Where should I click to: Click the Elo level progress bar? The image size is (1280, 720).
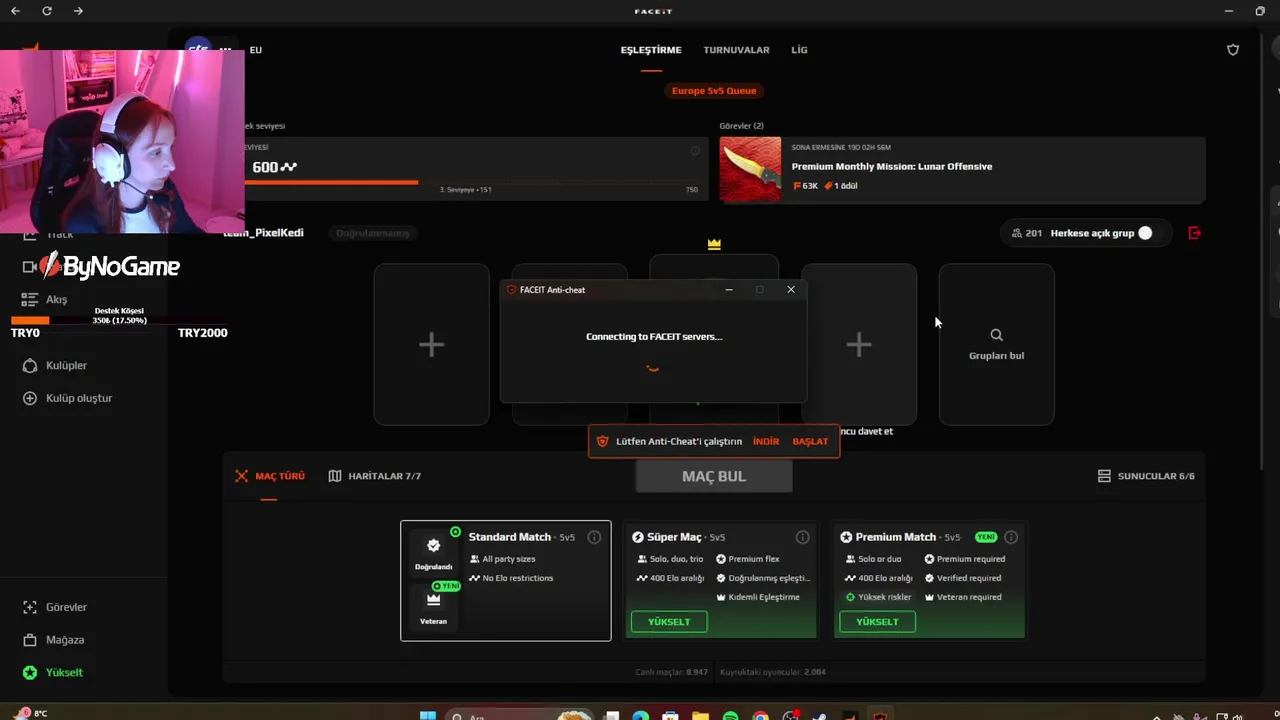click(470, 182)
